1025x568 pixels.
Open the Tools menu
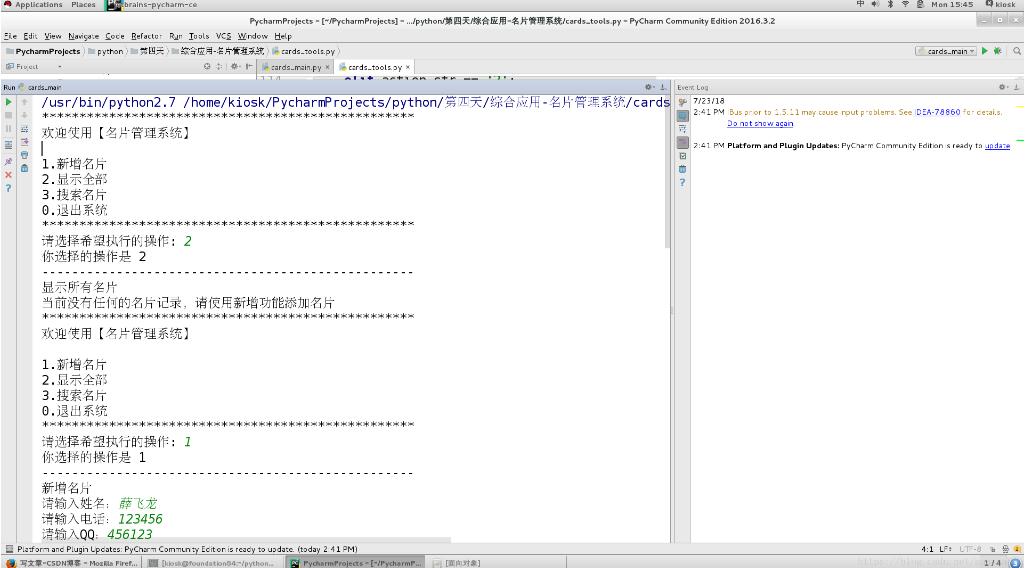(x=199, y=36)
